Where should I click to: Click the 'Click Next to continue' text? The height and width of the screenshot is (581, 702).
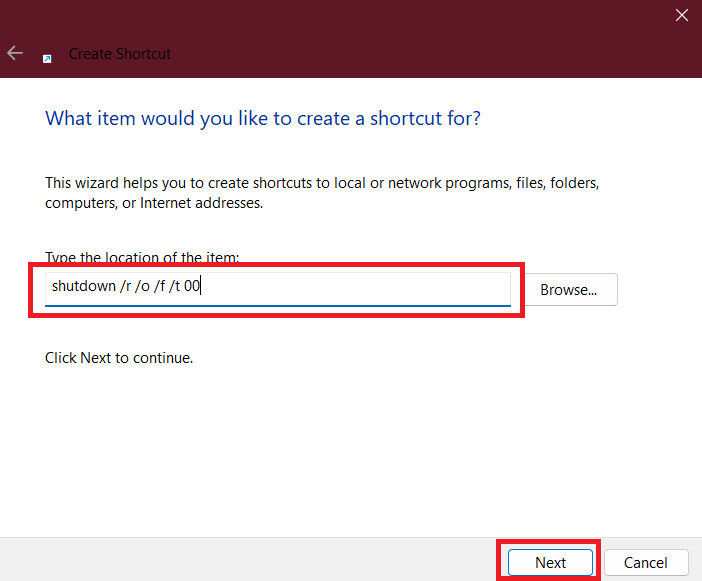tap(119, 357)
